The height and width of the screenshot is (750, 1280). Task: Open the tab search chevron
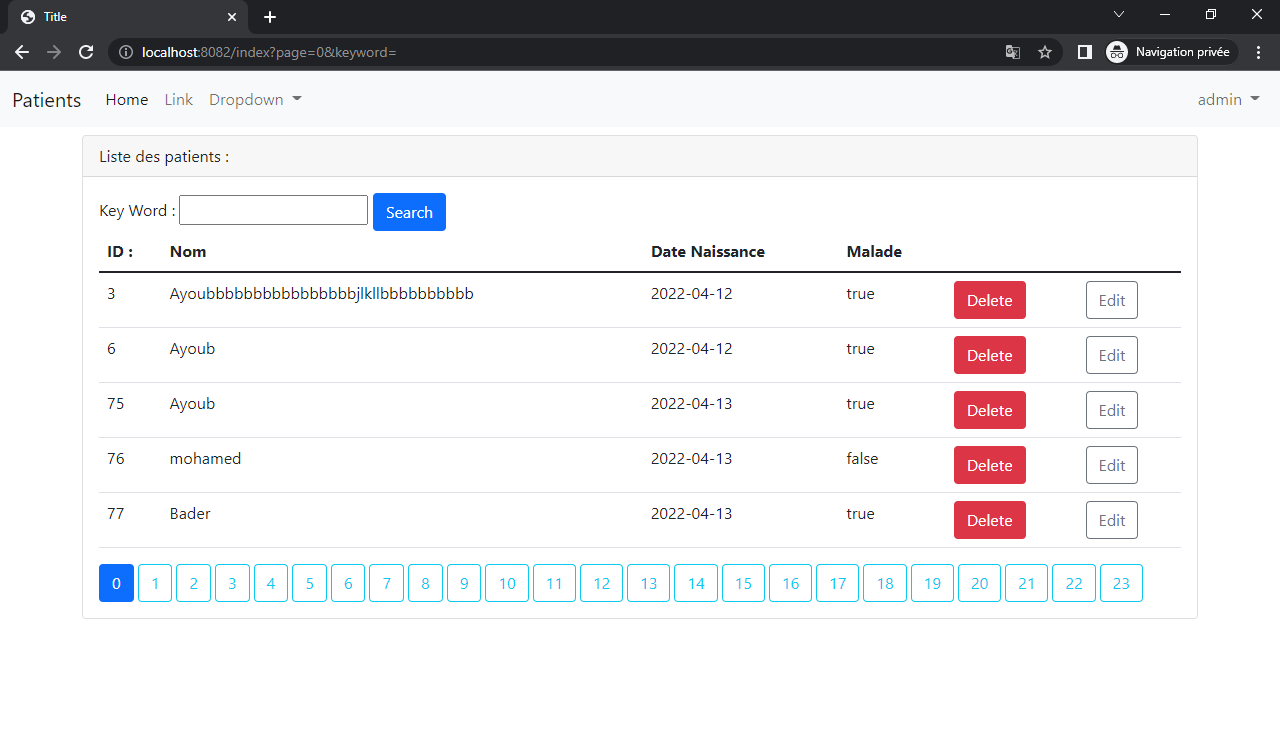point(1119,14)
